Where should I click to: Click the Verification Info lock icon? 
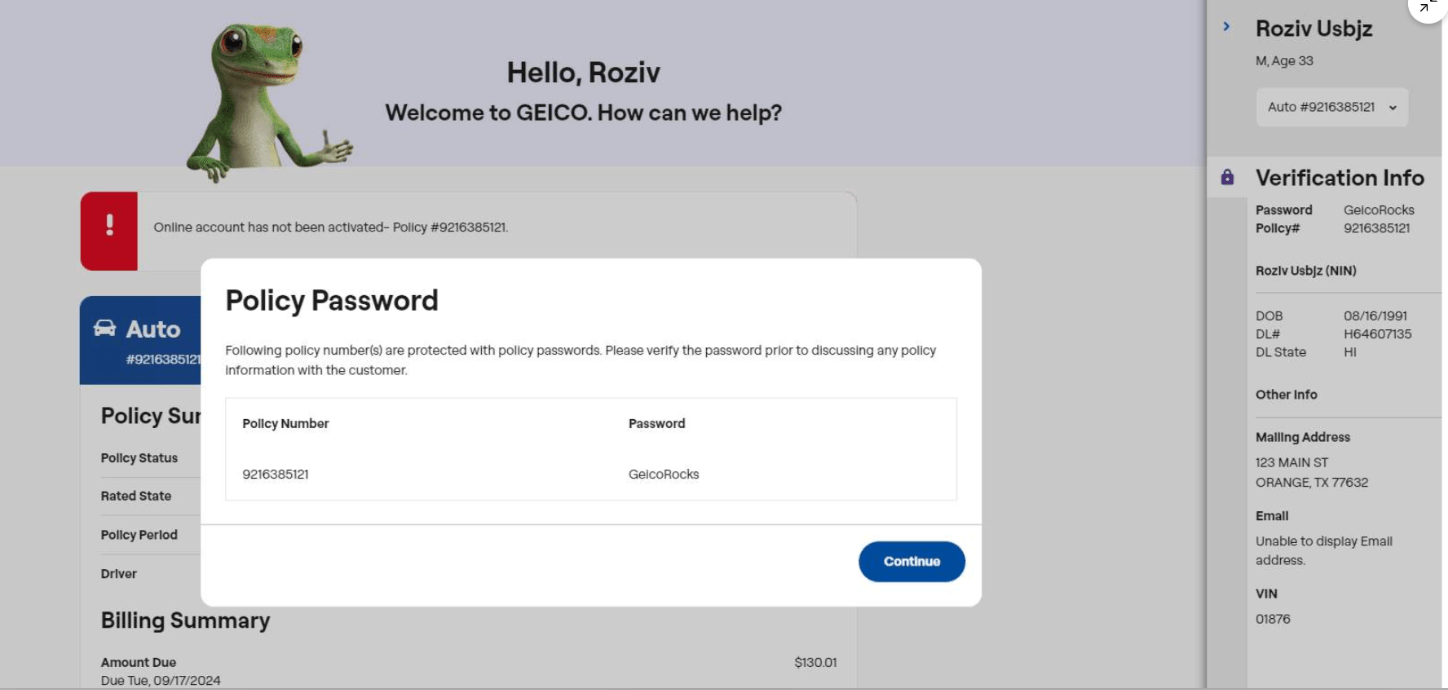(1227, 178)
